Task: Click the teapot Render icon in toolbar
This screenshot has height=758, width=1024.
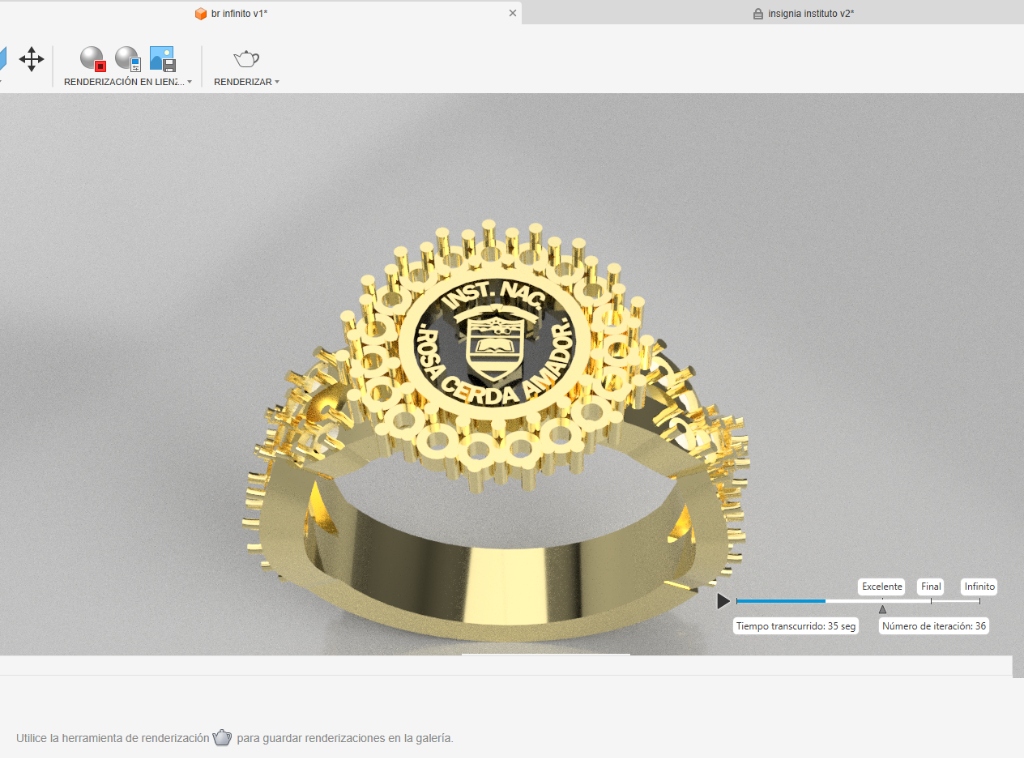Action: pos(246,58)
